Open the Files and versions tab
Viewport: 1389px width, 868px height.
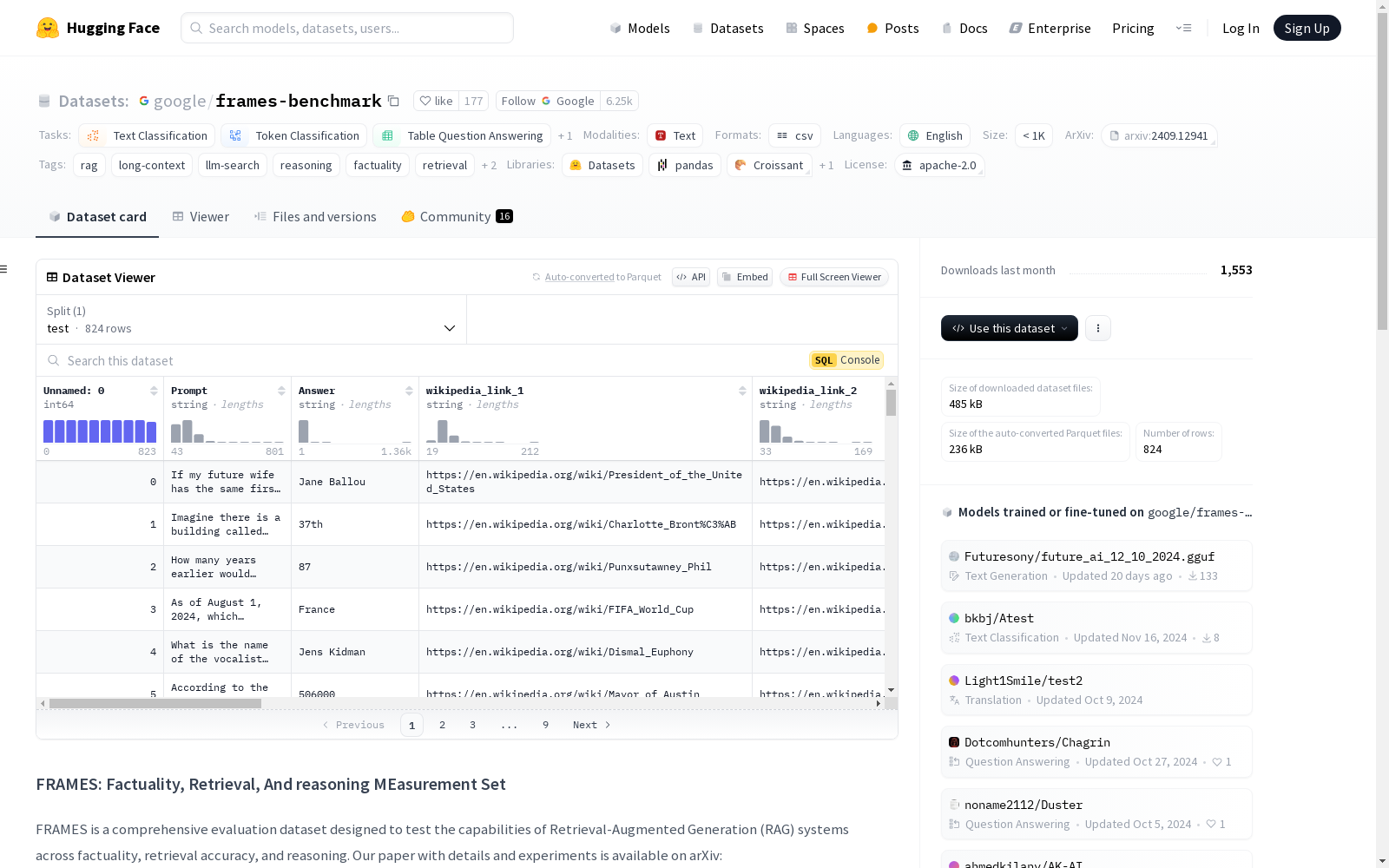315,217
